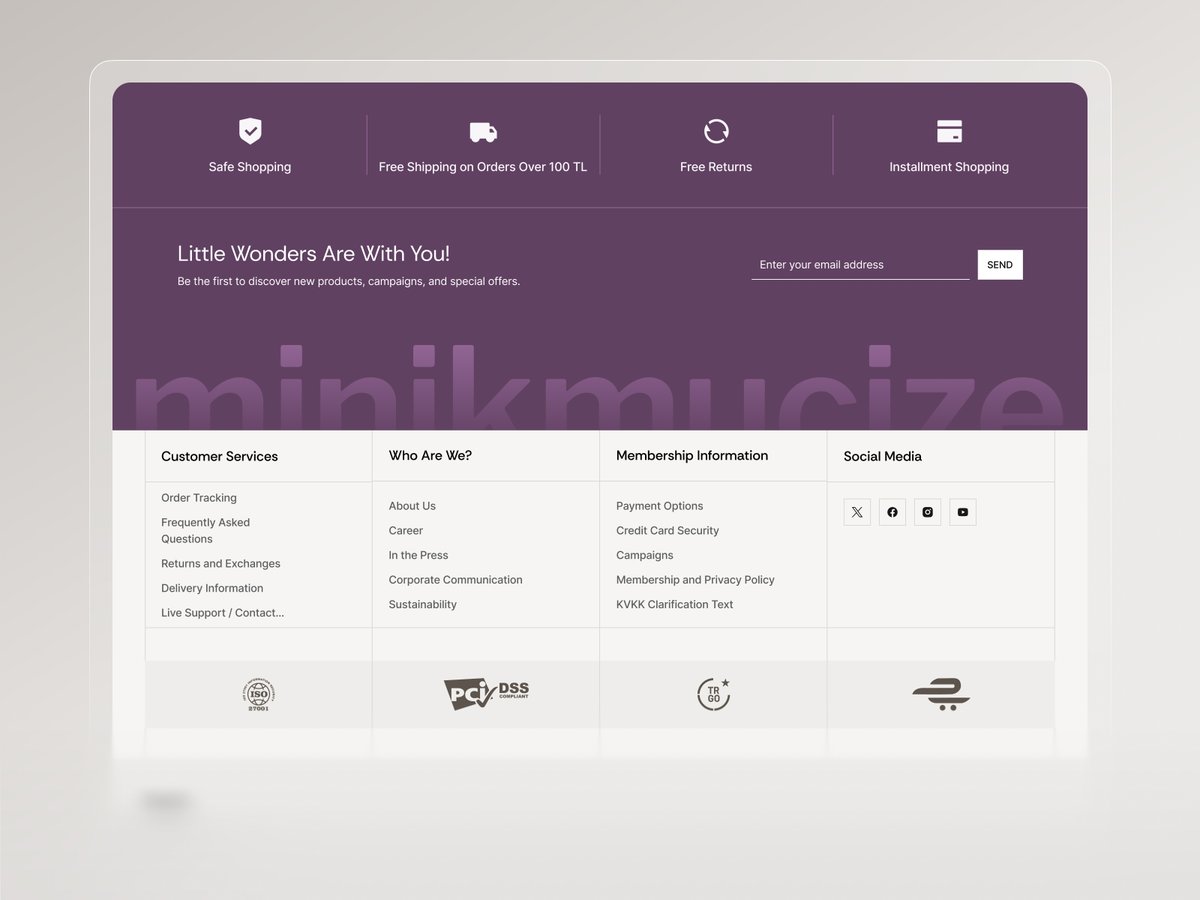Visit the About Us page
Screen dimensions: 1200x900
[412, 506]
